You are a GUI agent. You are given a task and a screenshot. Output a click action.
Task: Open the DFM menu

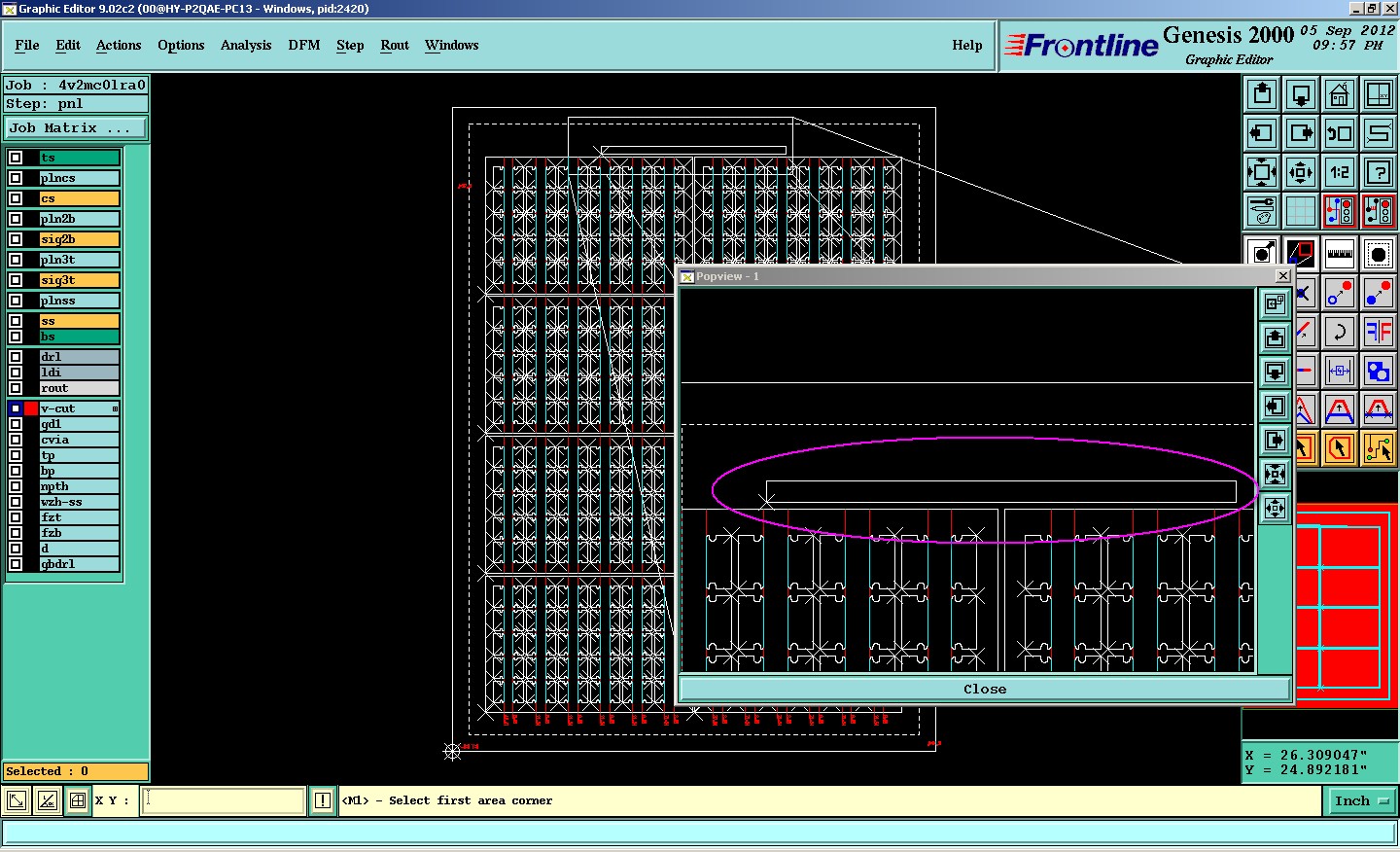click(303, 45)
